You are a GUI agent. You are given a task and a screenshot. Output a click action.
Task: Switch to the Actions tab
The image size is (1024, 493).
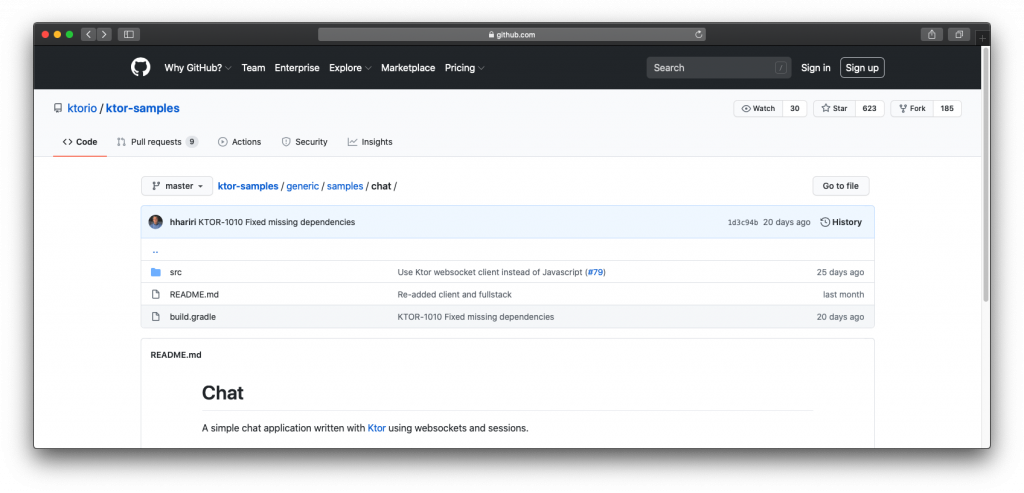(x=239, y=142)
